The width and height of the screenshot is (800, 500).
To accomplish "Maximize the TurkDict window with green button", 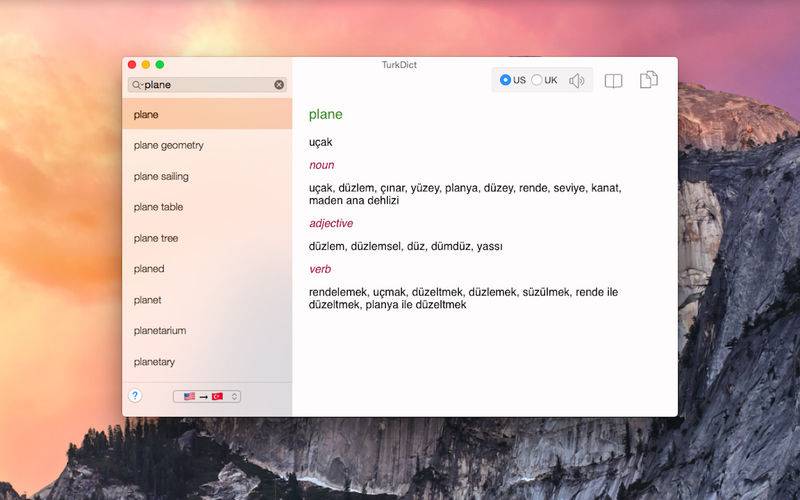I will (x=160, y=64).
